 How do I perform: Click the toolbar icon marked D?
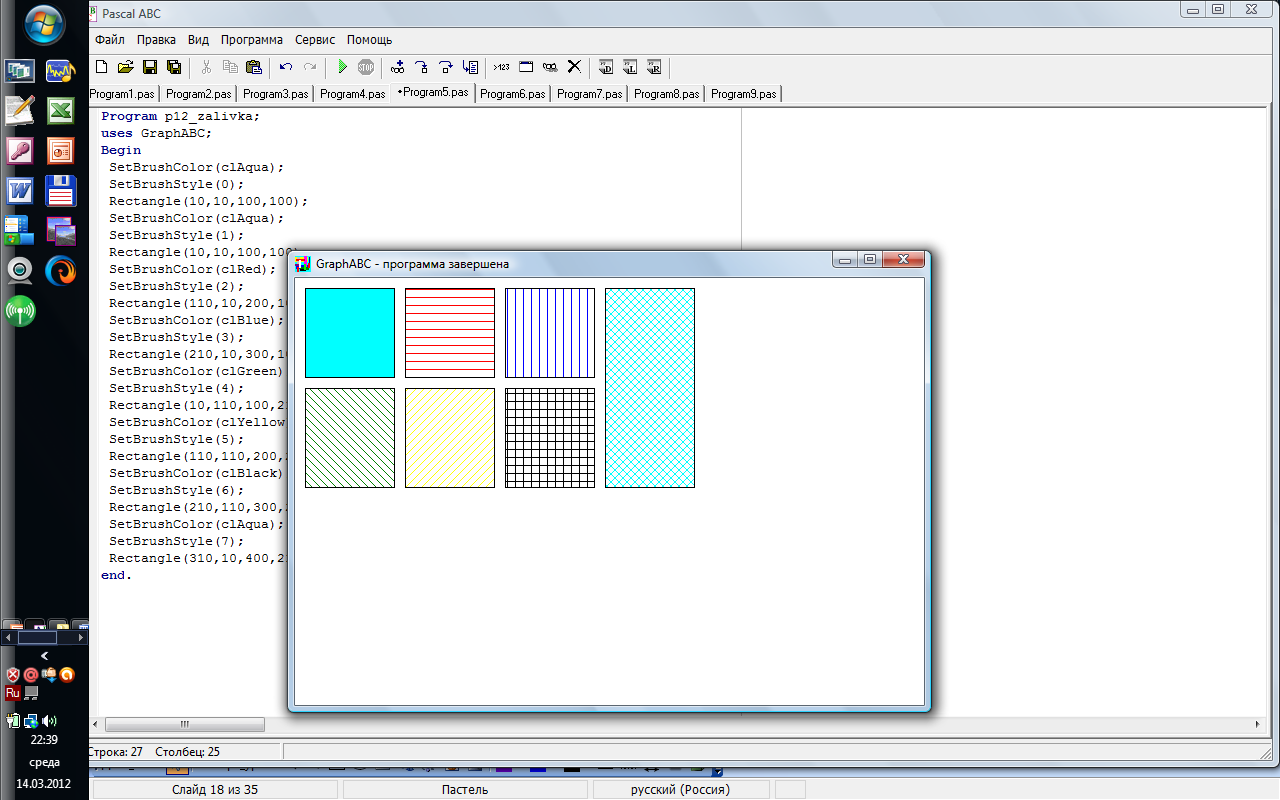coord(606,67)
